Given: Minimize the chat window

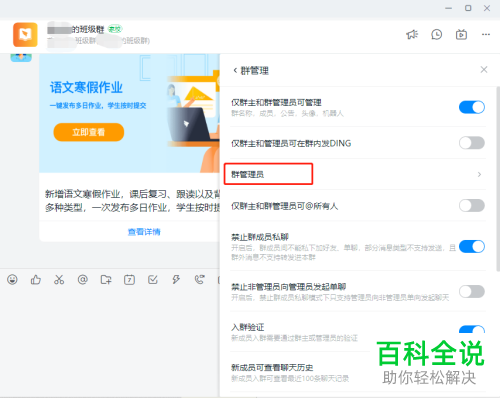Looking at the screenshot, I should point(449,8).
